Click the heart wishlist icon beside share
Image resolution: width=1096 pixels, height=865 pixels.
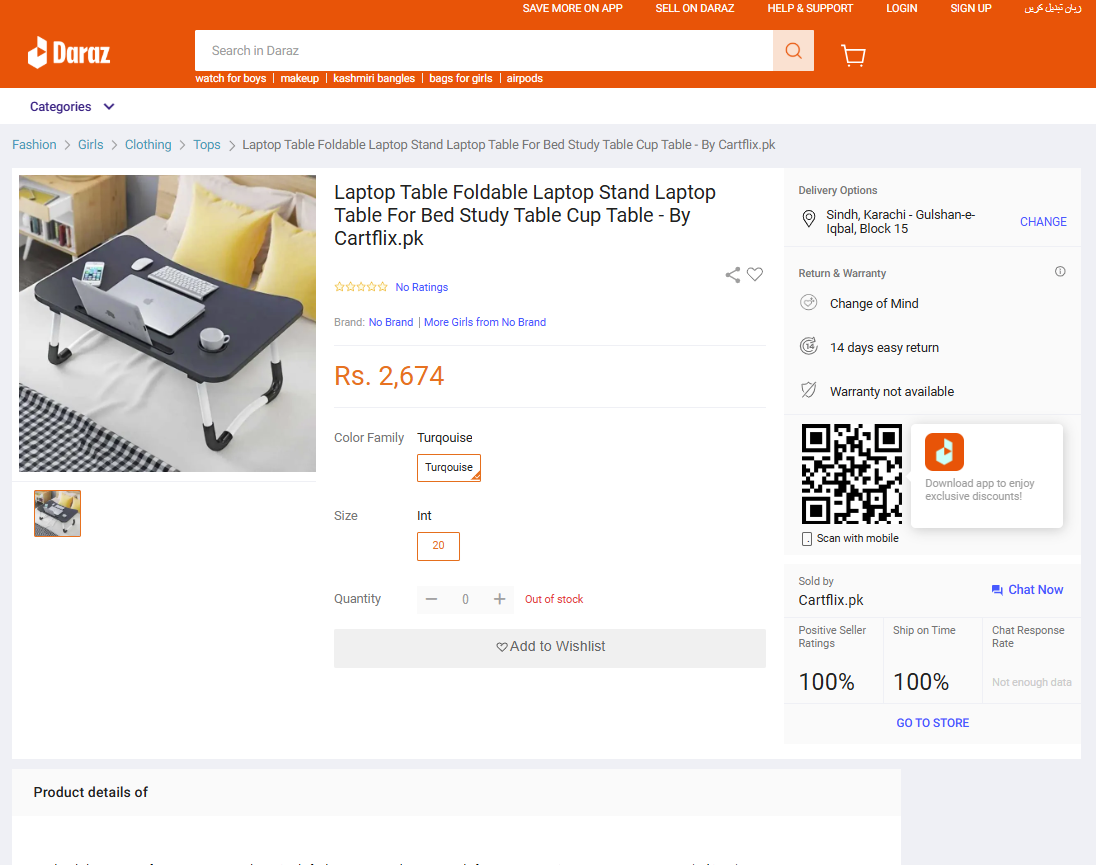coord(755,275)
